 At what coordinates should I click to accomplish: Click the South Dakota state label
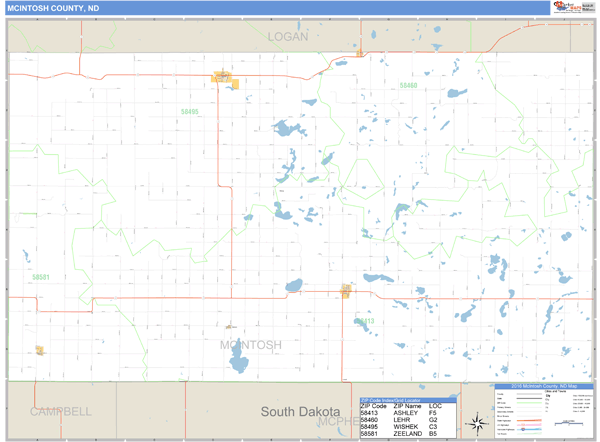point(300,411)
